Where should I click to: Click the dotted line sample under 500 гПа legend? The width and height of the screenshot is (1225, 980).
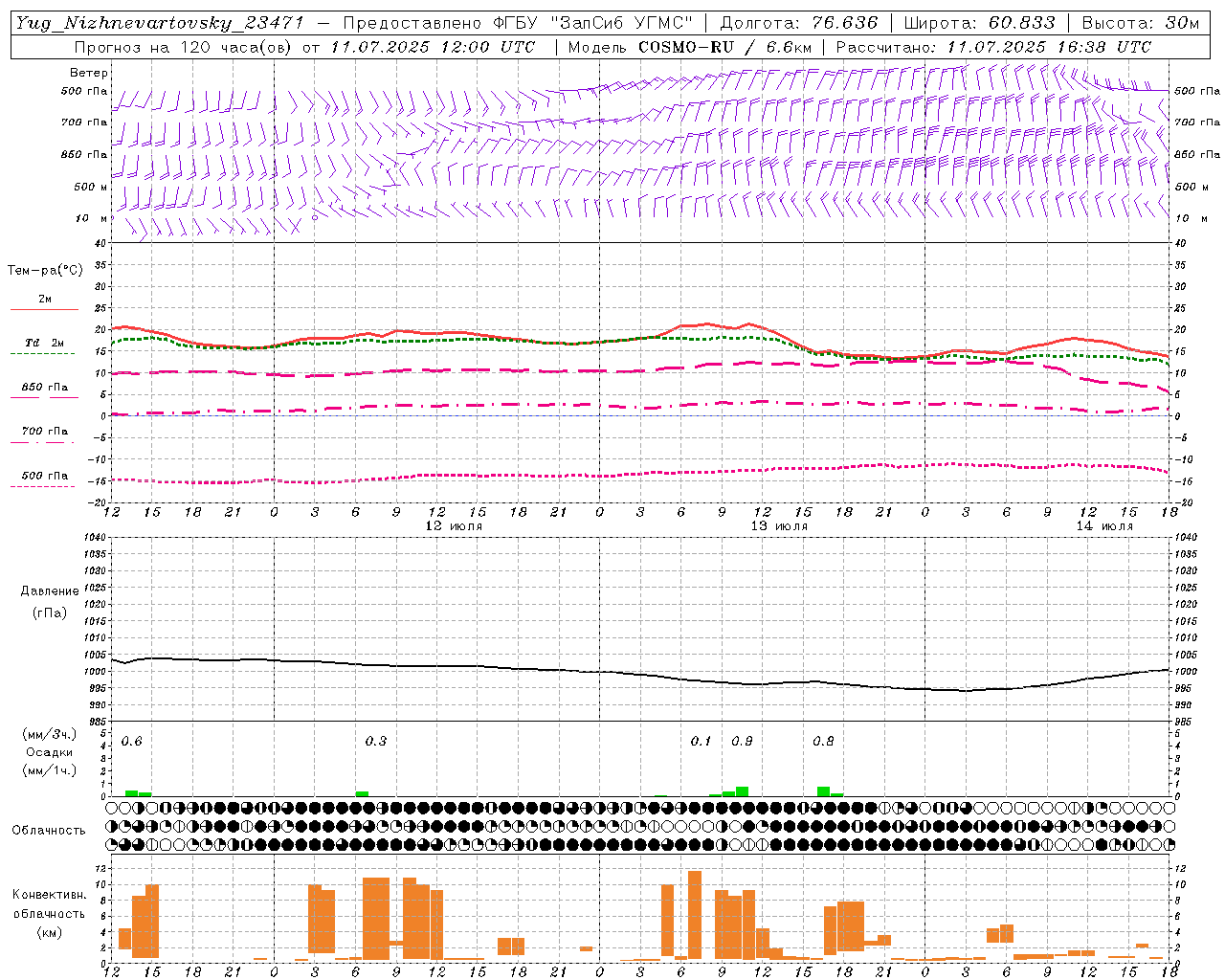tap(43, 486)
